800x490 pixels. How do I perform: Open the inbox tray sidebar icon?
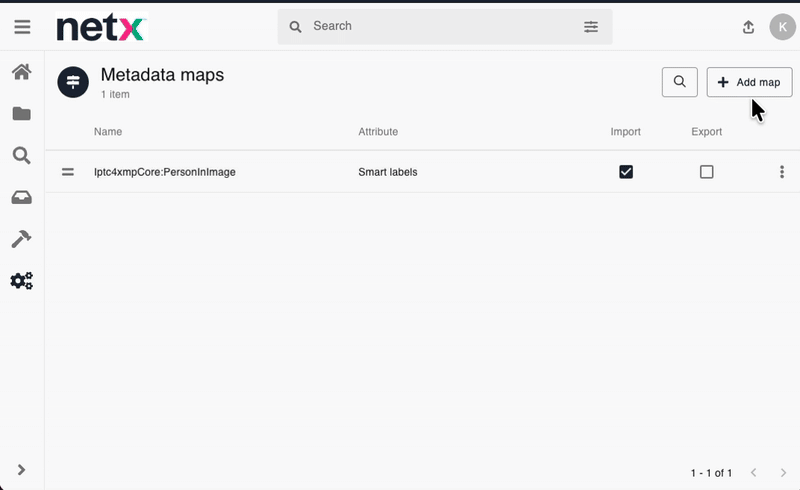click(21, 197)
